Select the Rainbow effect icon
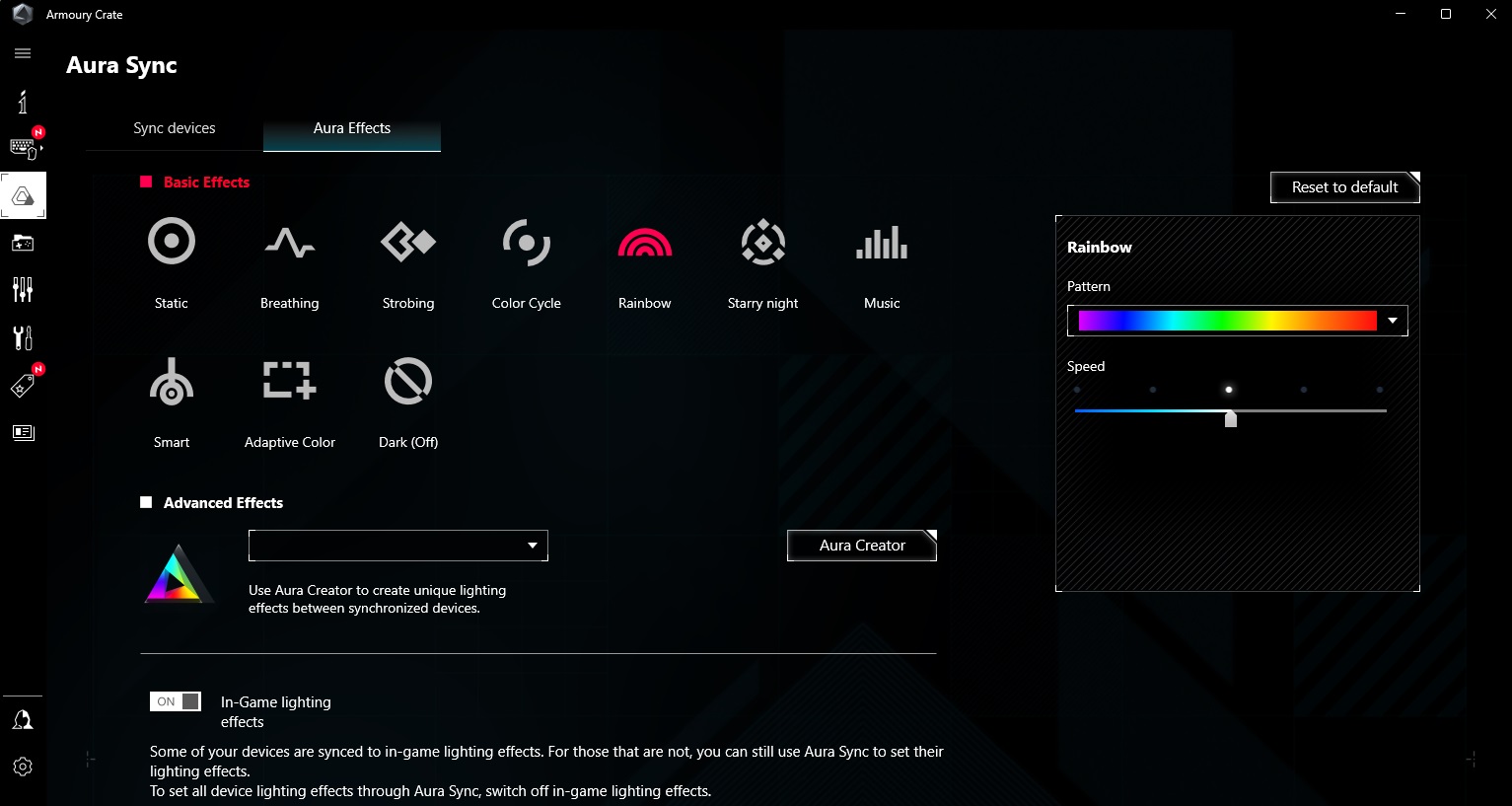 (x=645, y=243)
